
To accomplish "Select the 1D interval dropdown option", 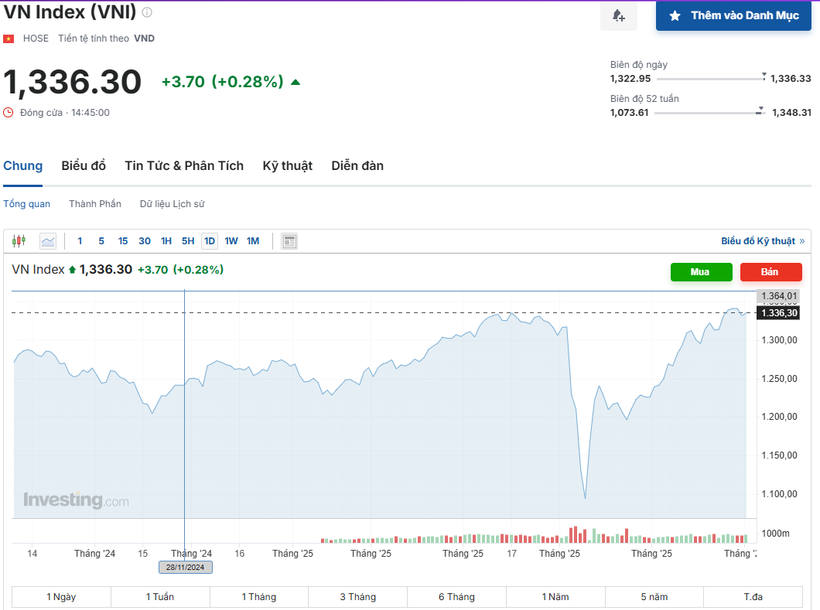I will click(x=208, y=240).
